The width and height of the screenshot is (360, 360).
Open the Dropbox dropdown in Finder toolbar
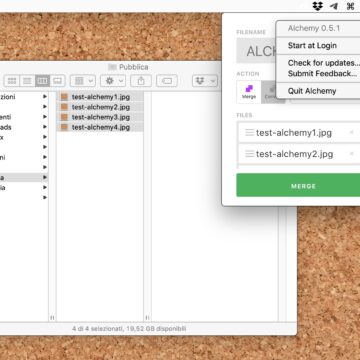click(205, 81)
